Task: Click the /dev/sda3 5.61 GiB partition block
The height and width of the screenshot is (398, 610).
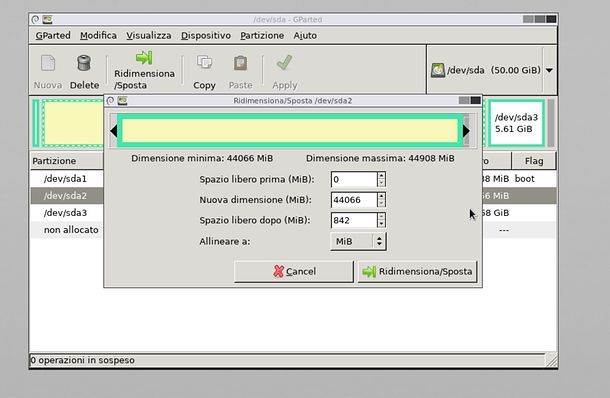Action: pyautogui.click(x=516, y=123)
